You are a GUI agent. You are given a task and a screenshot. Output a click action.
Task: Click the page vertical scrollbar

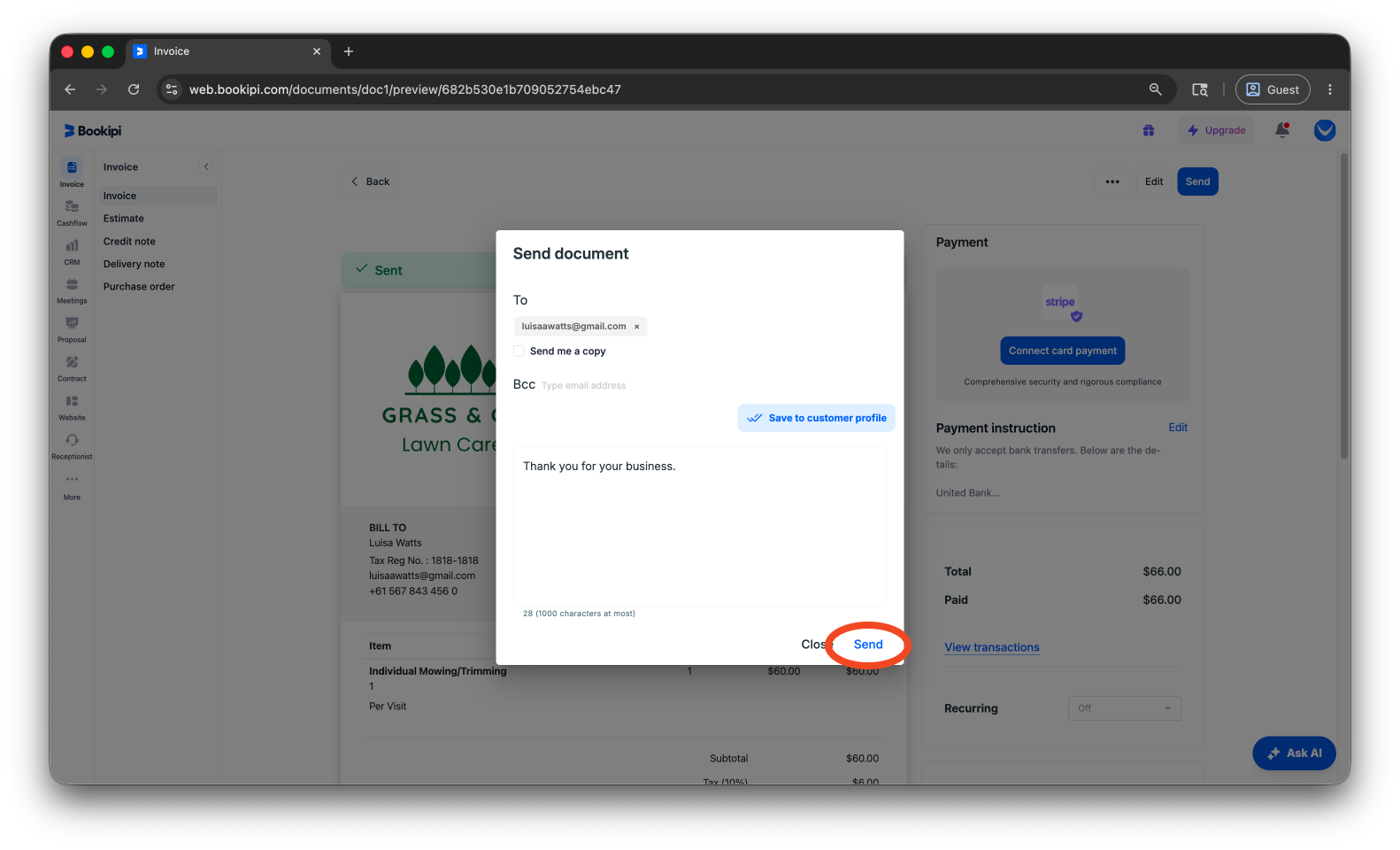[1344, 306]
